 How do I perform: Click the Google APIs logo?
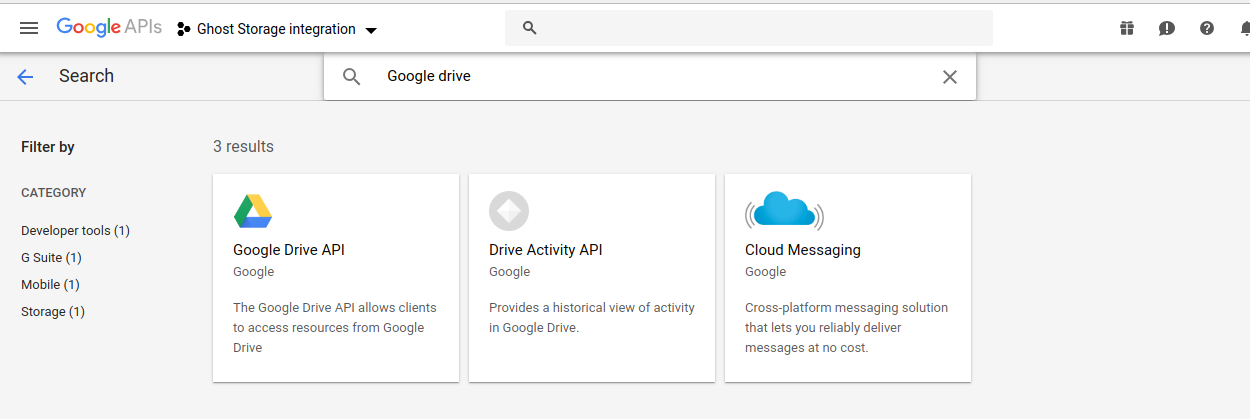coord(108,28)
